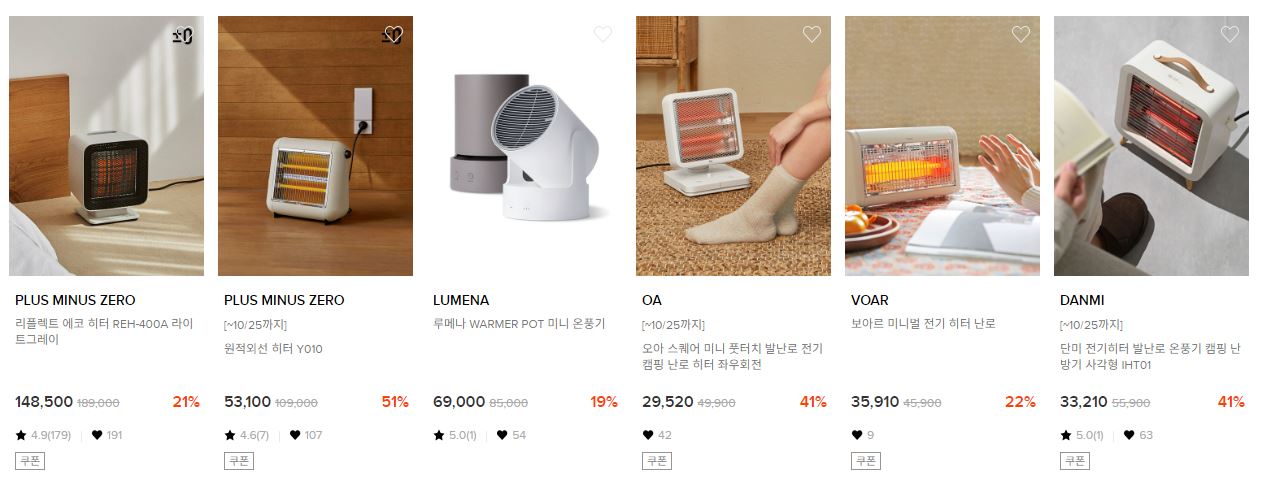
Task: Toggle wishlist heart on VOAR heater image
Action: [x=1020, y=34]
